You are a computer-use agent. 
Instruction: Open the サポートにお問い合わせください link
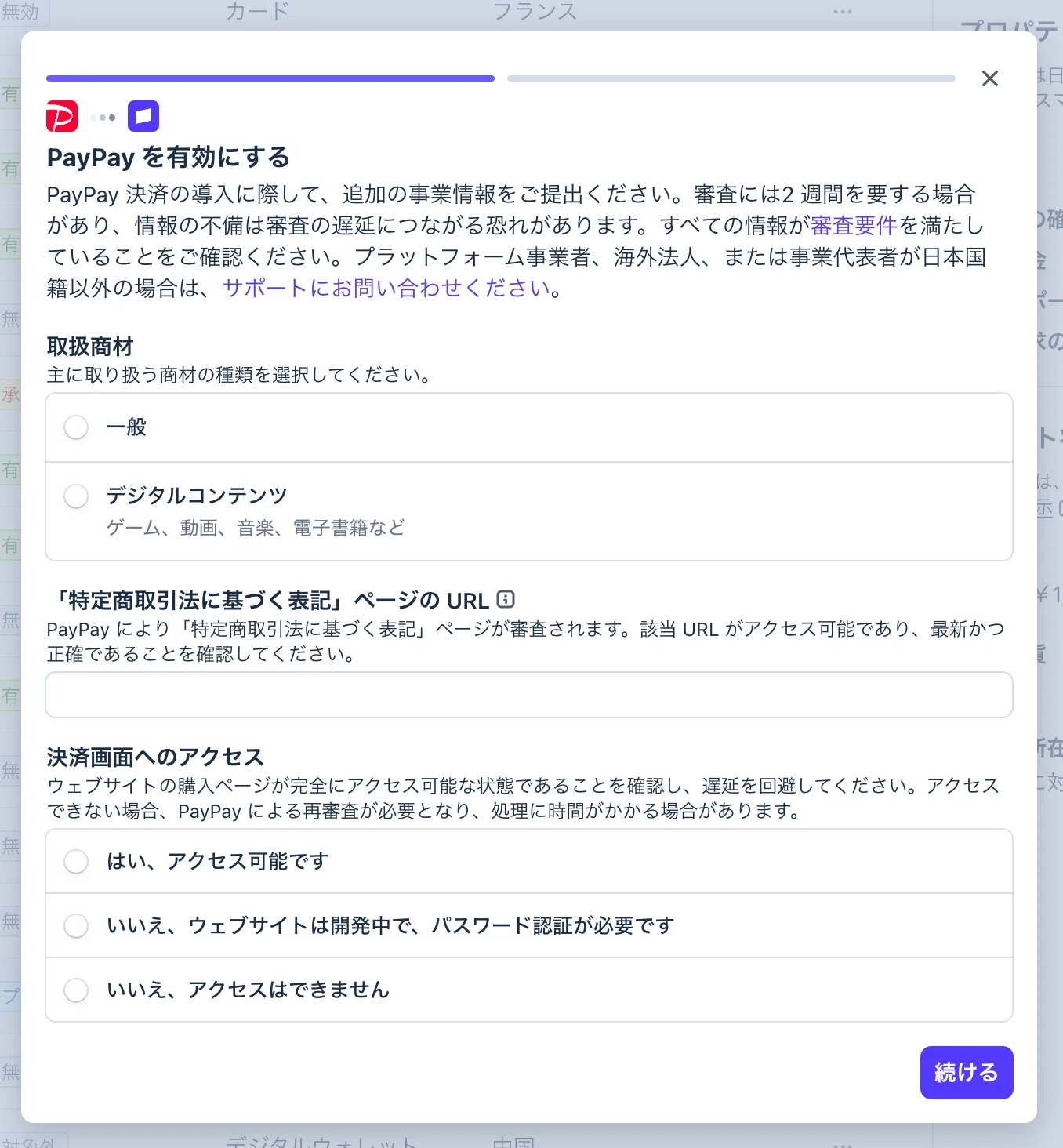386,289
